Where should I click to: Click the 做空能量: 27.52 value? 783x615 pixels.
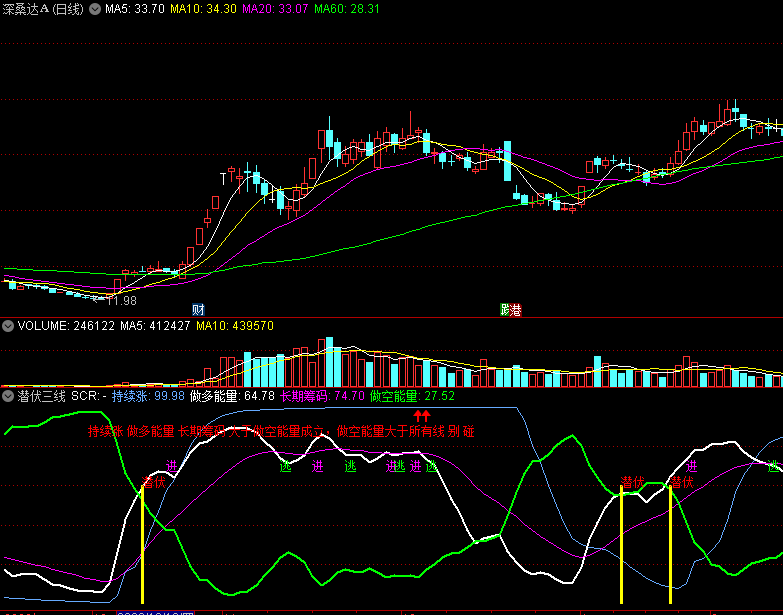tap(412, 396)
